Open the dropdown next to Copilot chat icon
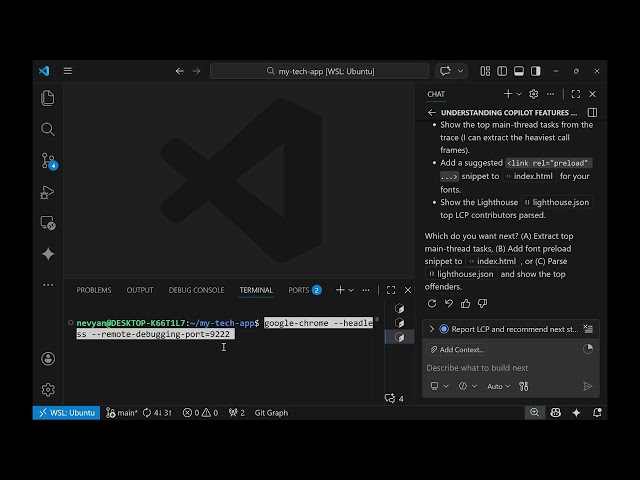 tap(460, 71)
